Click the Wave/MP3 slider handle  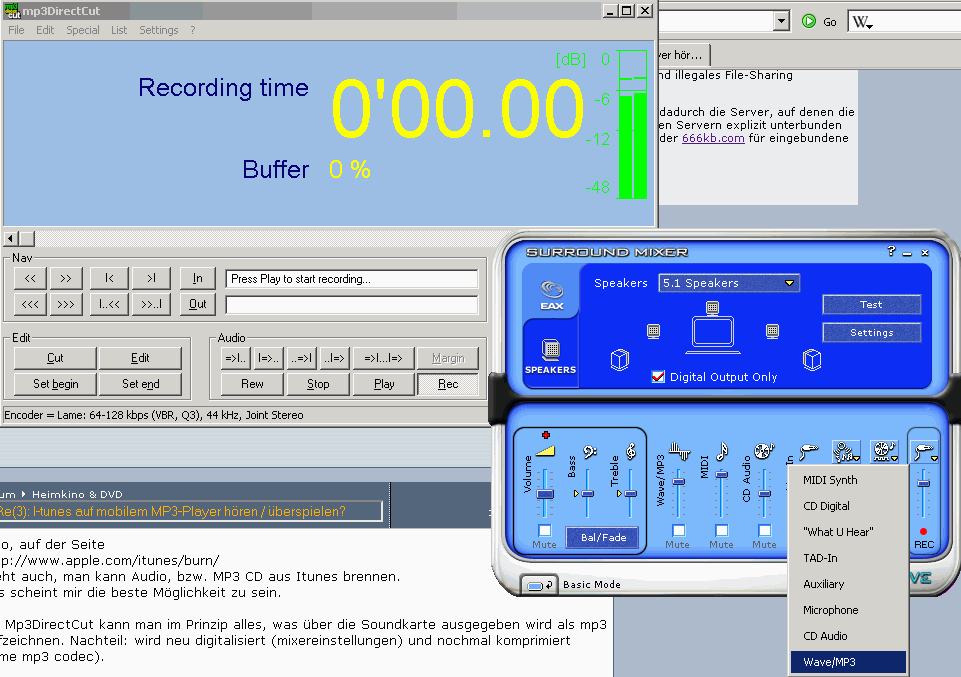[678, 482]
